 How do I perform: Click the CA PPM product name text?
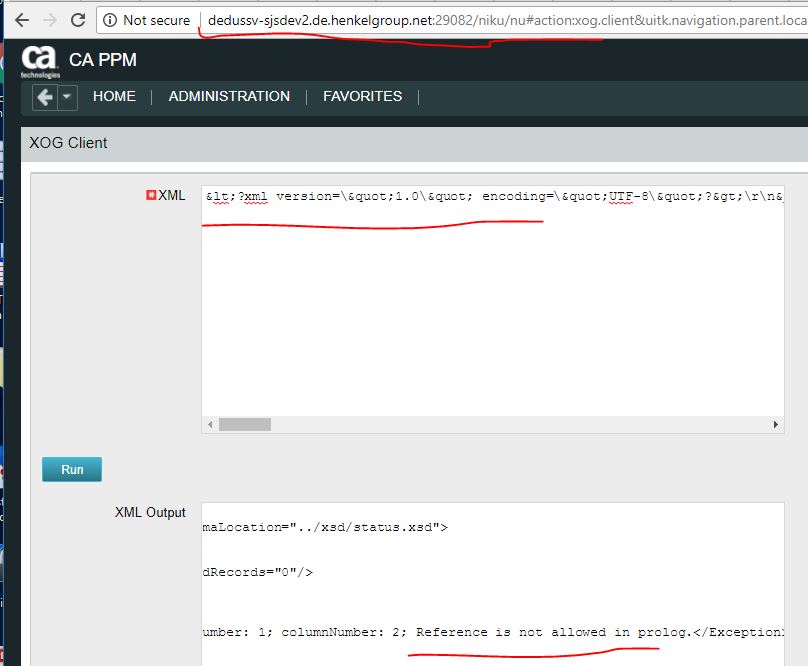pos(103,60)
